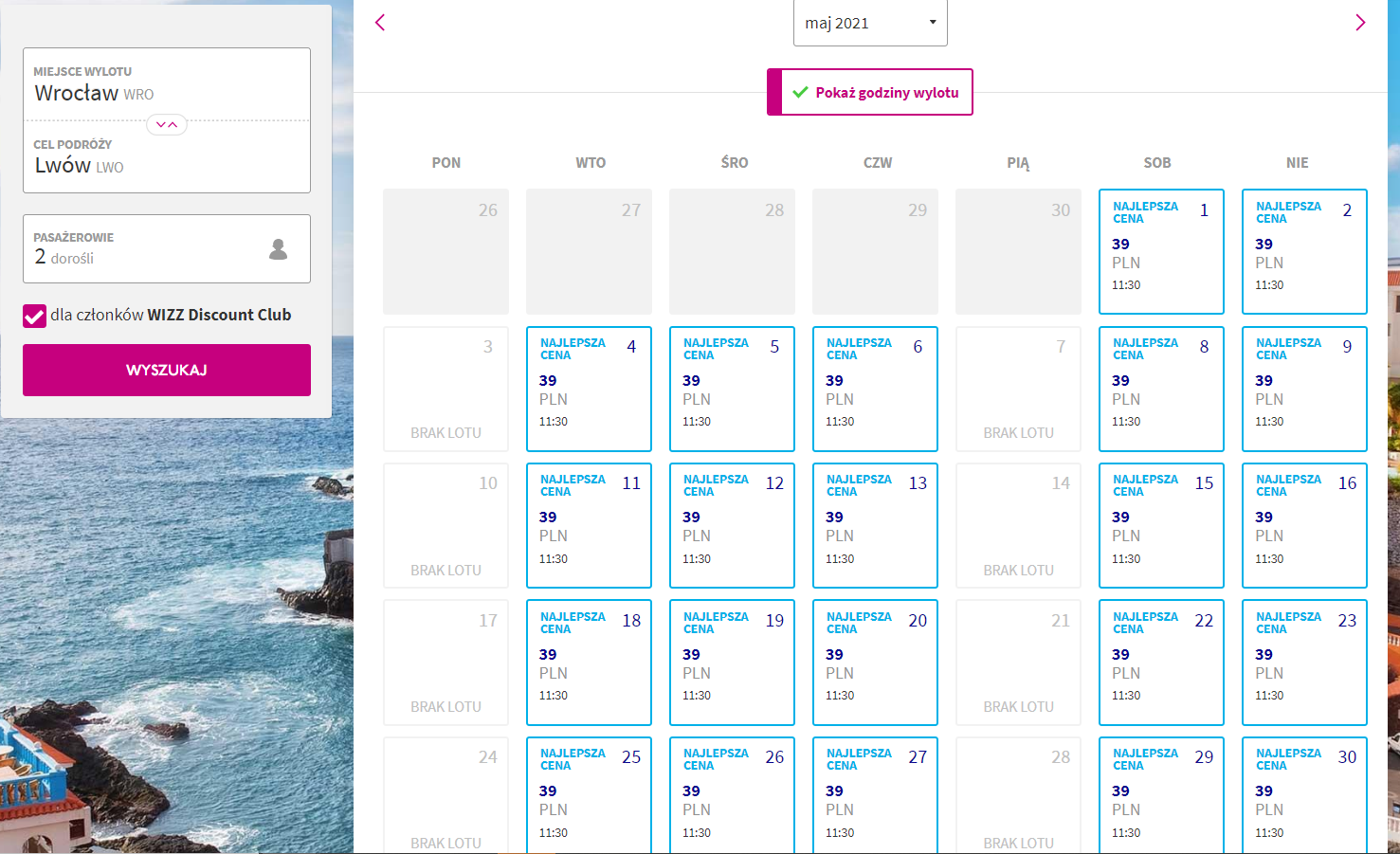This screenshot has width=1400, height=854.
Task: Choose the May 4 flight cell
Action: 589,389
